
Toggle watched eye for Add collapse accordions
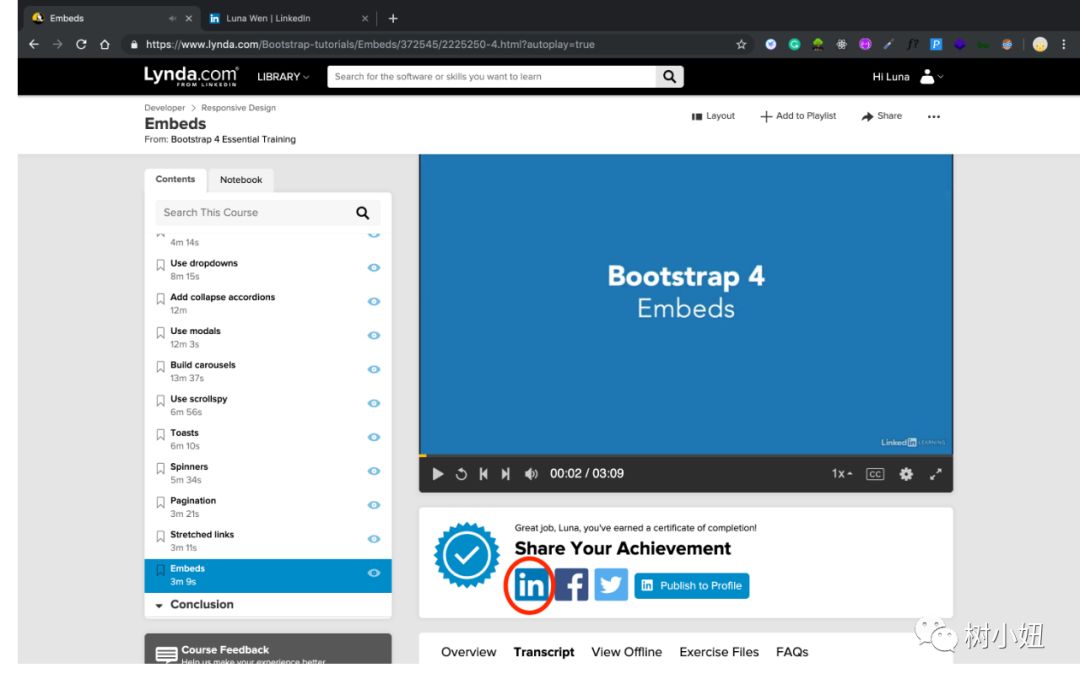pos(373,301)
